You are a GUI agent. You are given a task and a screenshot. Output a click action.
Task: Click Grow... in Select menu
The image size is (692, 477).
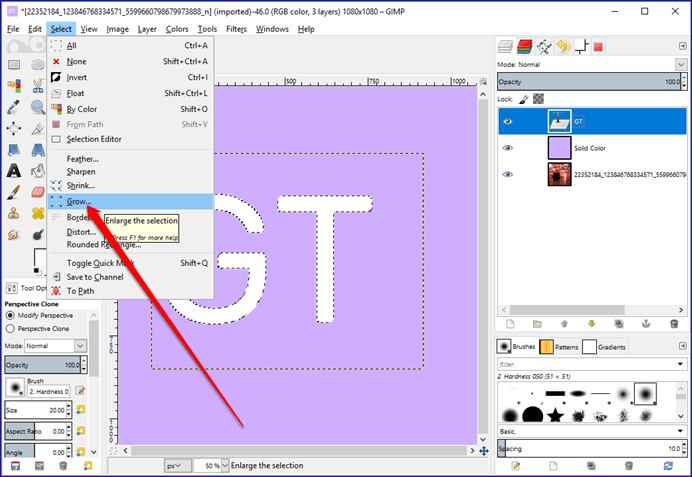coord(130,202)
